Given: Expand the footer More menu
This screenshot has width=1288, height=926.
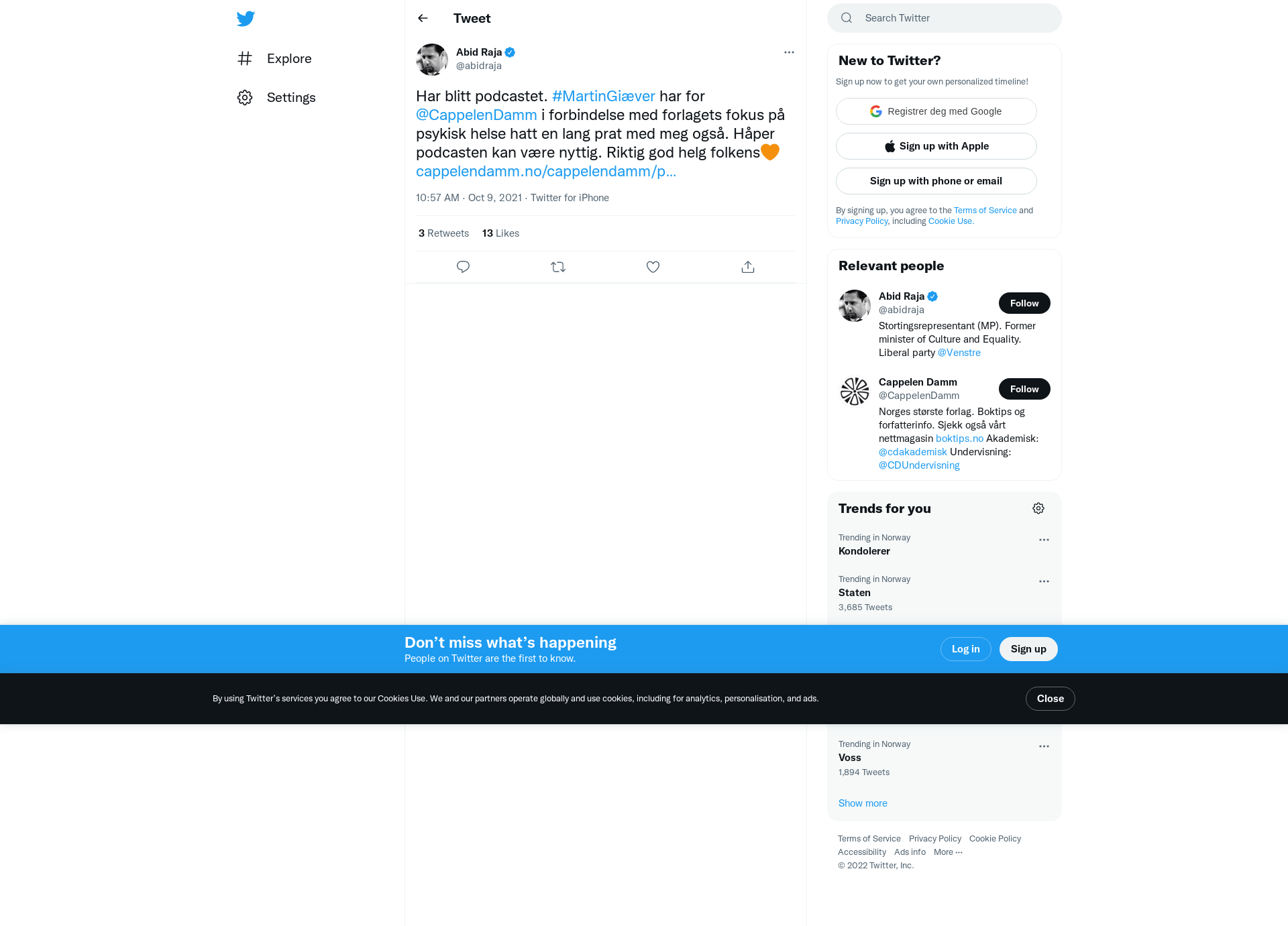Looking at the screenshot, I should [948, 852].
